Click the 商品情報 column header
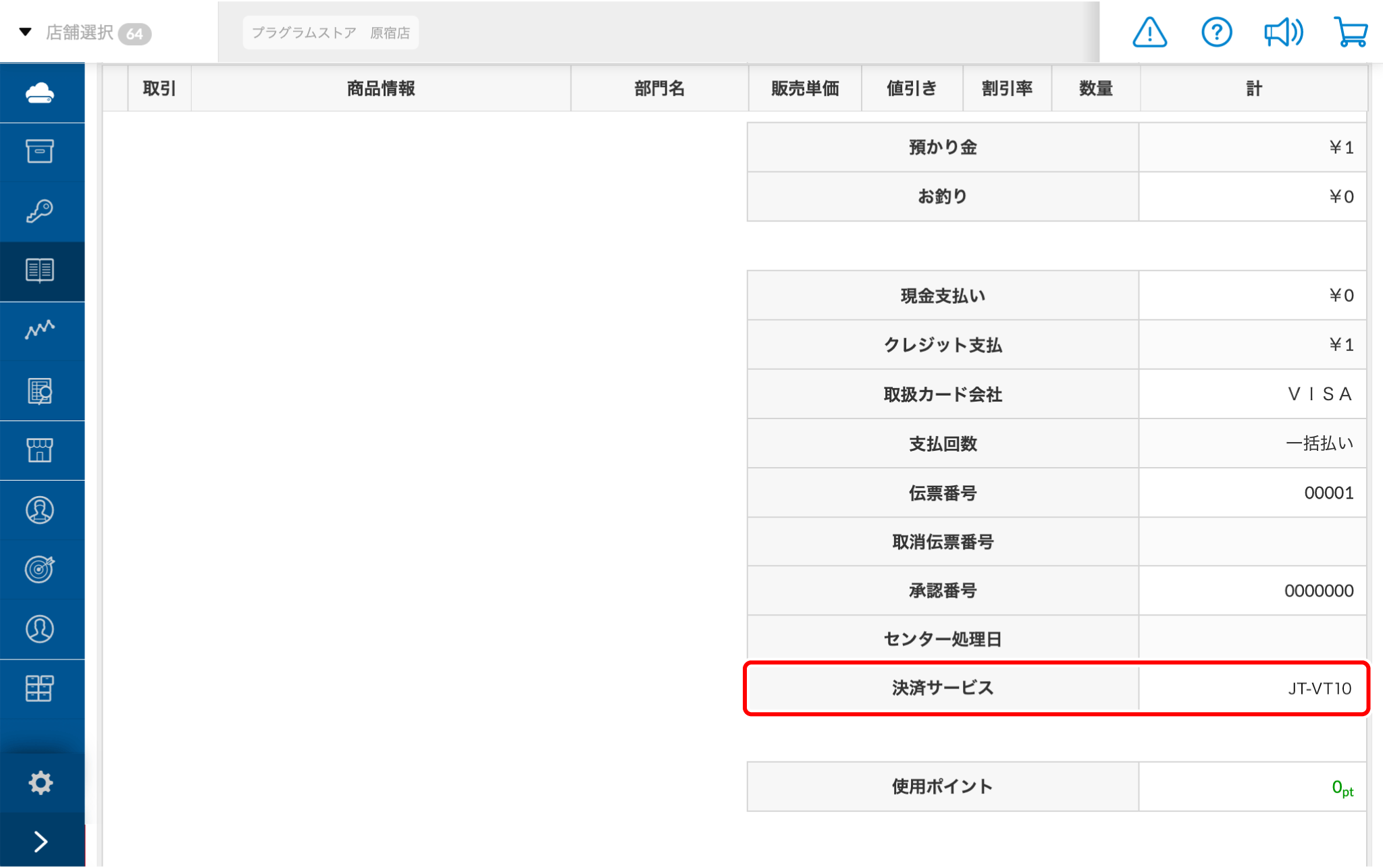Viewport: 1383px width, 868px height. (x=381, y=88)
